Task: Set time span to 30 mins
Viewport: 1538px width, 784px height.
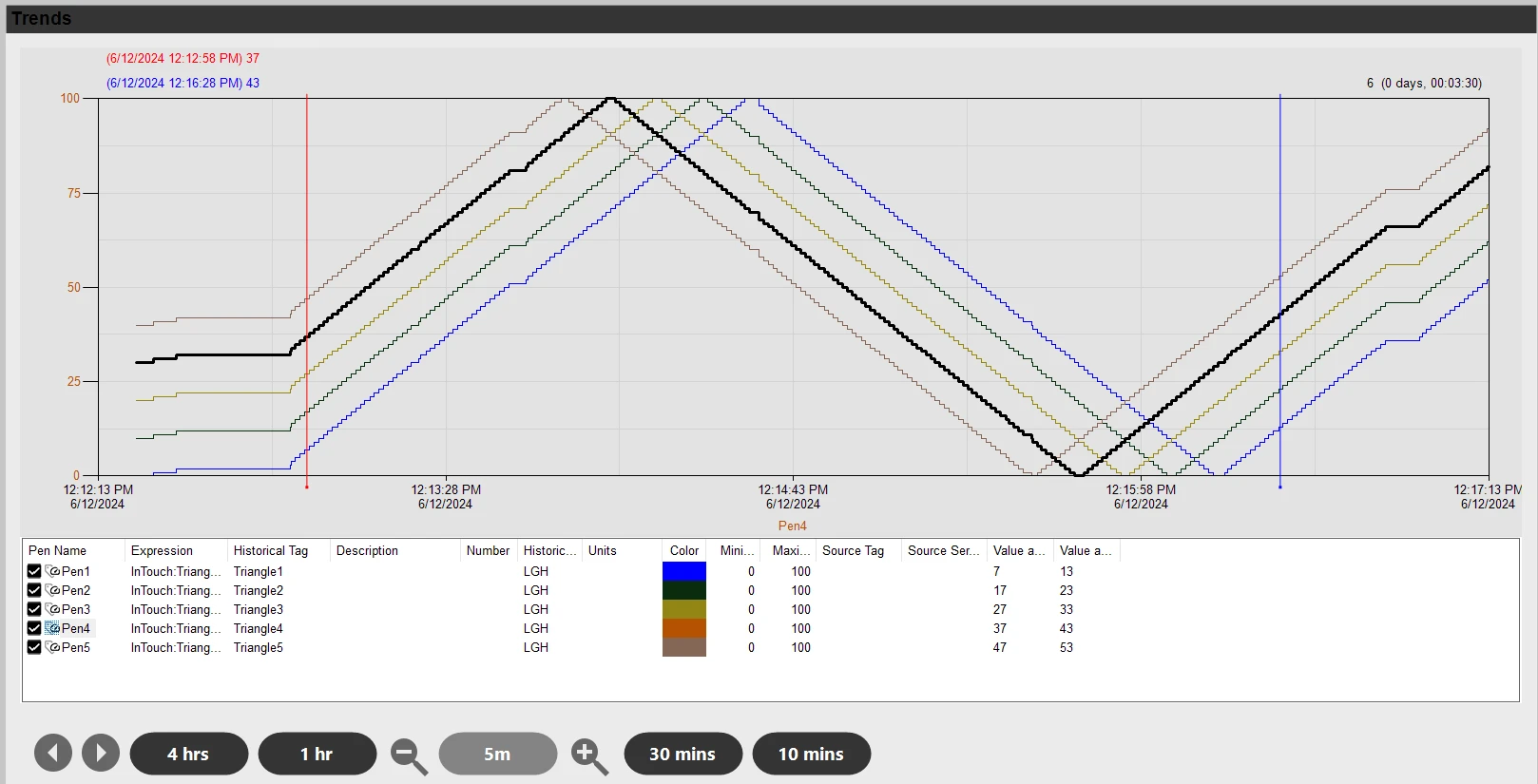Action: [683, 754]
